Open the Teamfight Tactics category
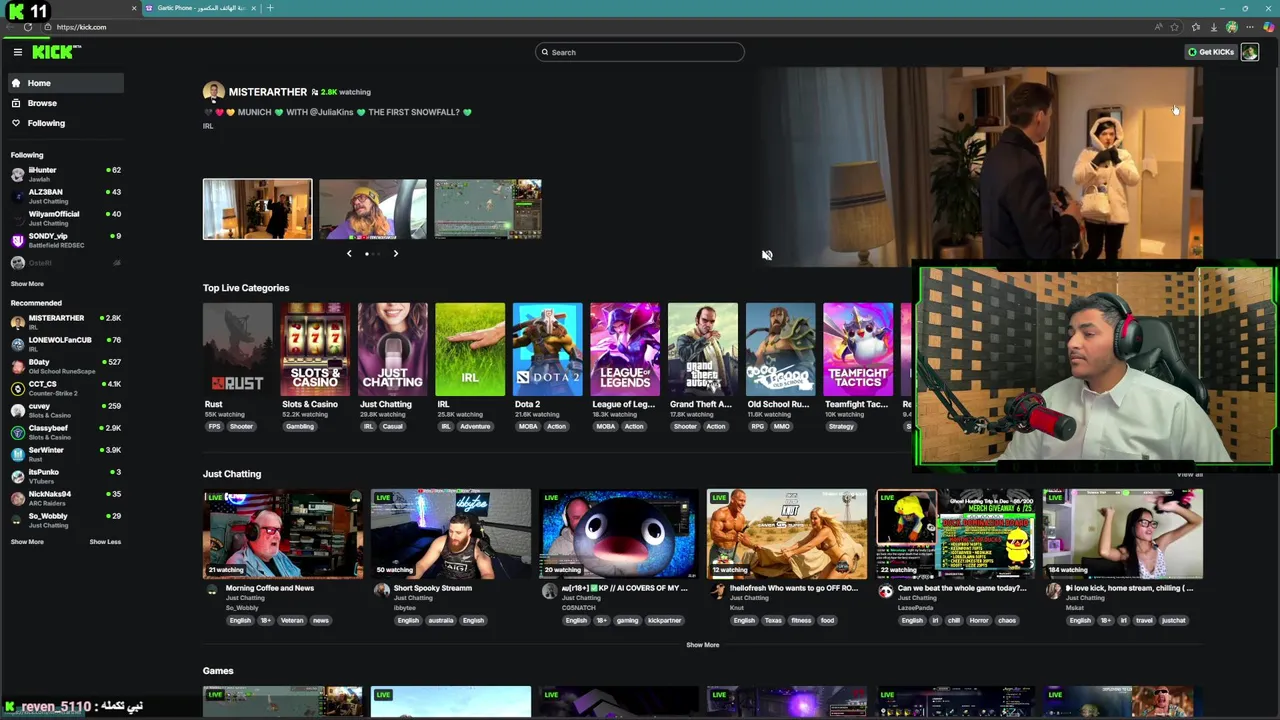Screen dimensions: 1280x720 click(x=858, y=349)
